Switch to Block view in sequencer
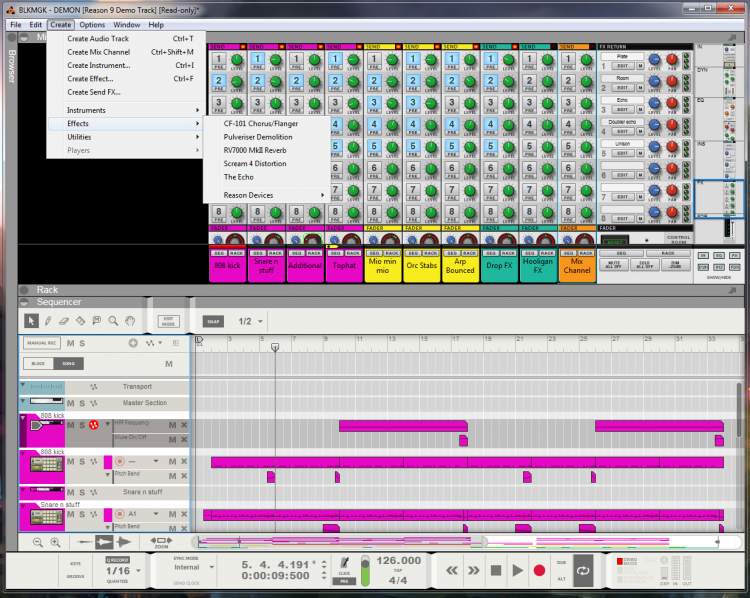 [38, 364]
